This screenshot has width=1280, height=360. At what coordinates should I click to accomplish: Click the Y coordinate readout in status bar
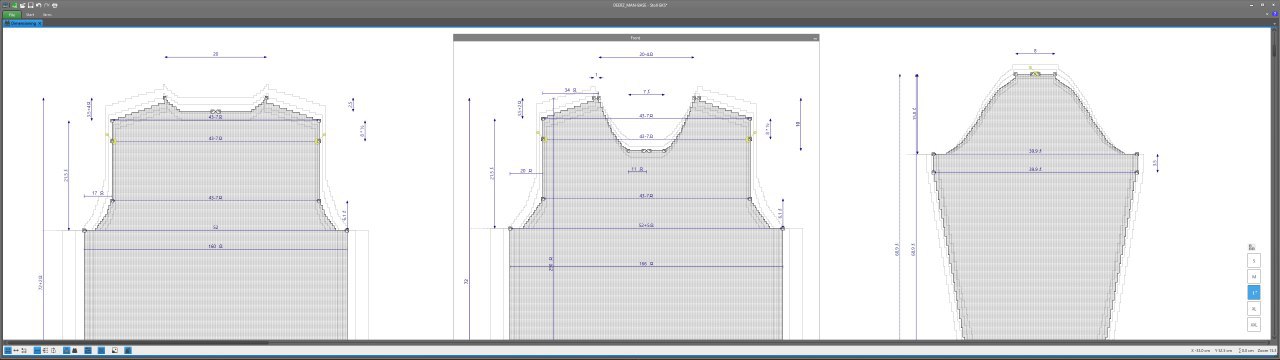[1223, 351]
